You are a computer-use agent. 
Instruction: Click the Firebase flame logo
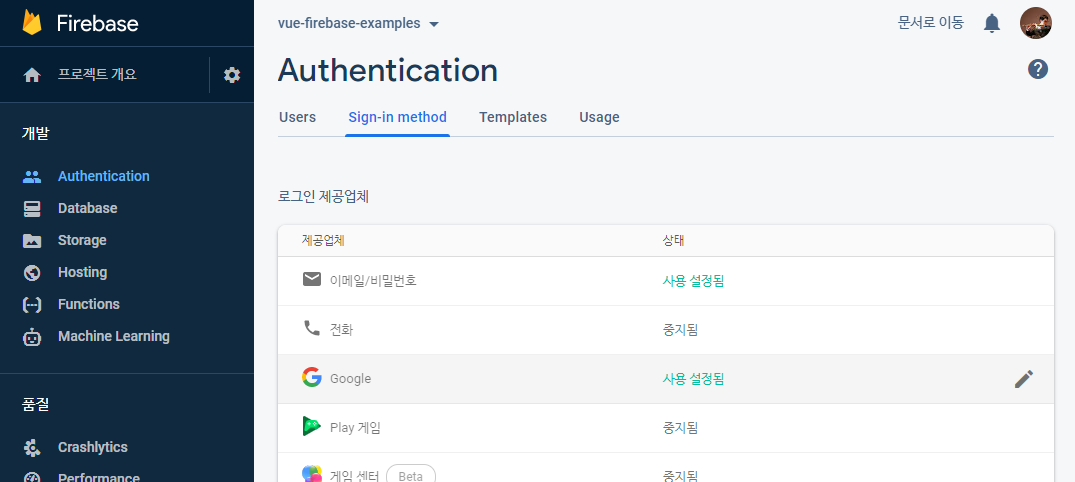(x=32, y=23)
